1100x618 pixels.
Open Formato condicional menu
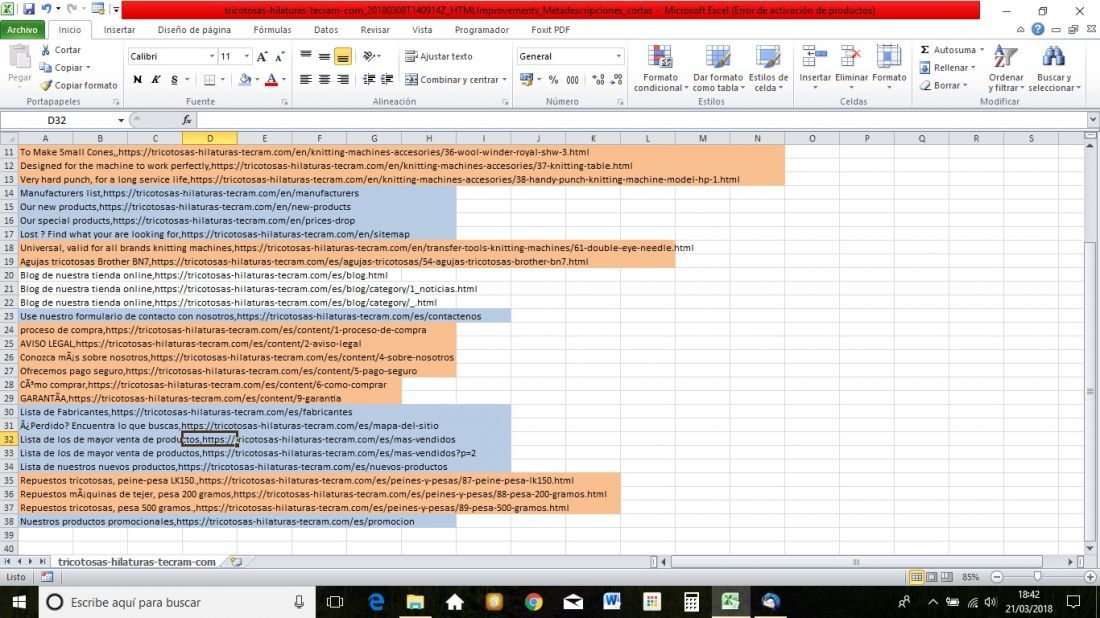click(x=660, y=68)
